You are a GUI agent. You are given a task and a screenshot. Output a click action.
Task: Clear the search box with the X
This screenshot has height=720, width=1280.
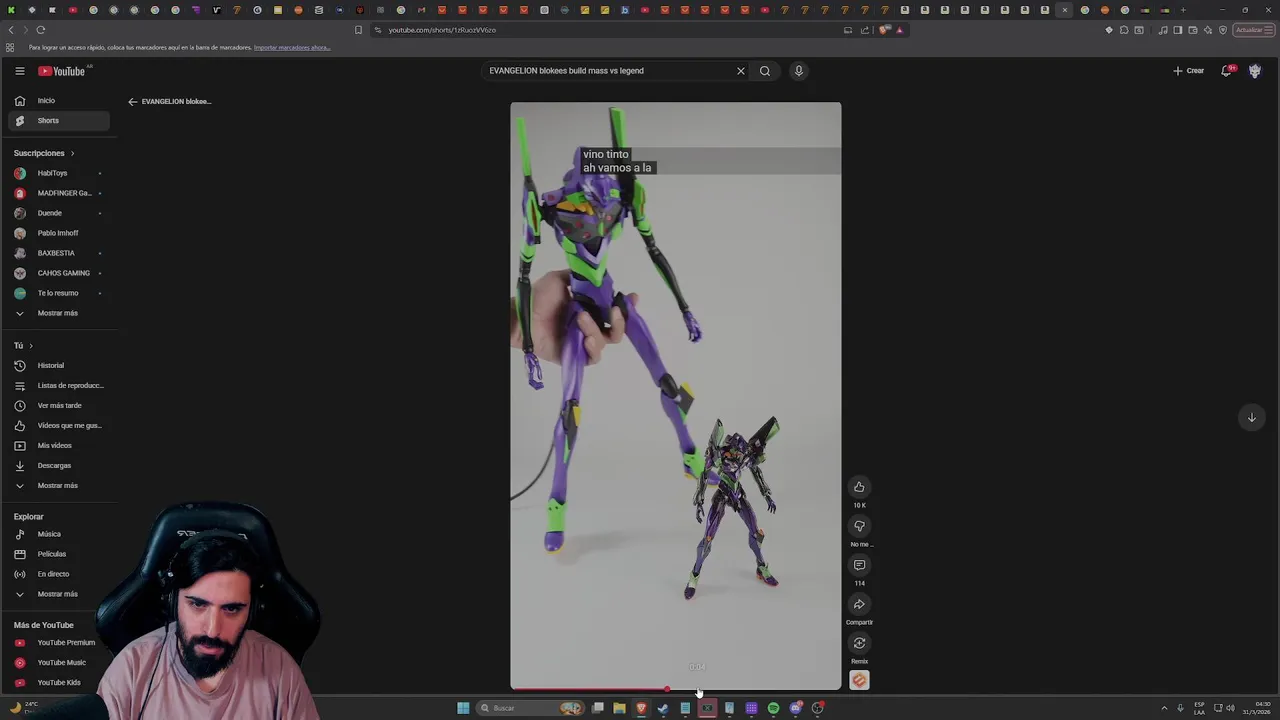tap(741, 71)
